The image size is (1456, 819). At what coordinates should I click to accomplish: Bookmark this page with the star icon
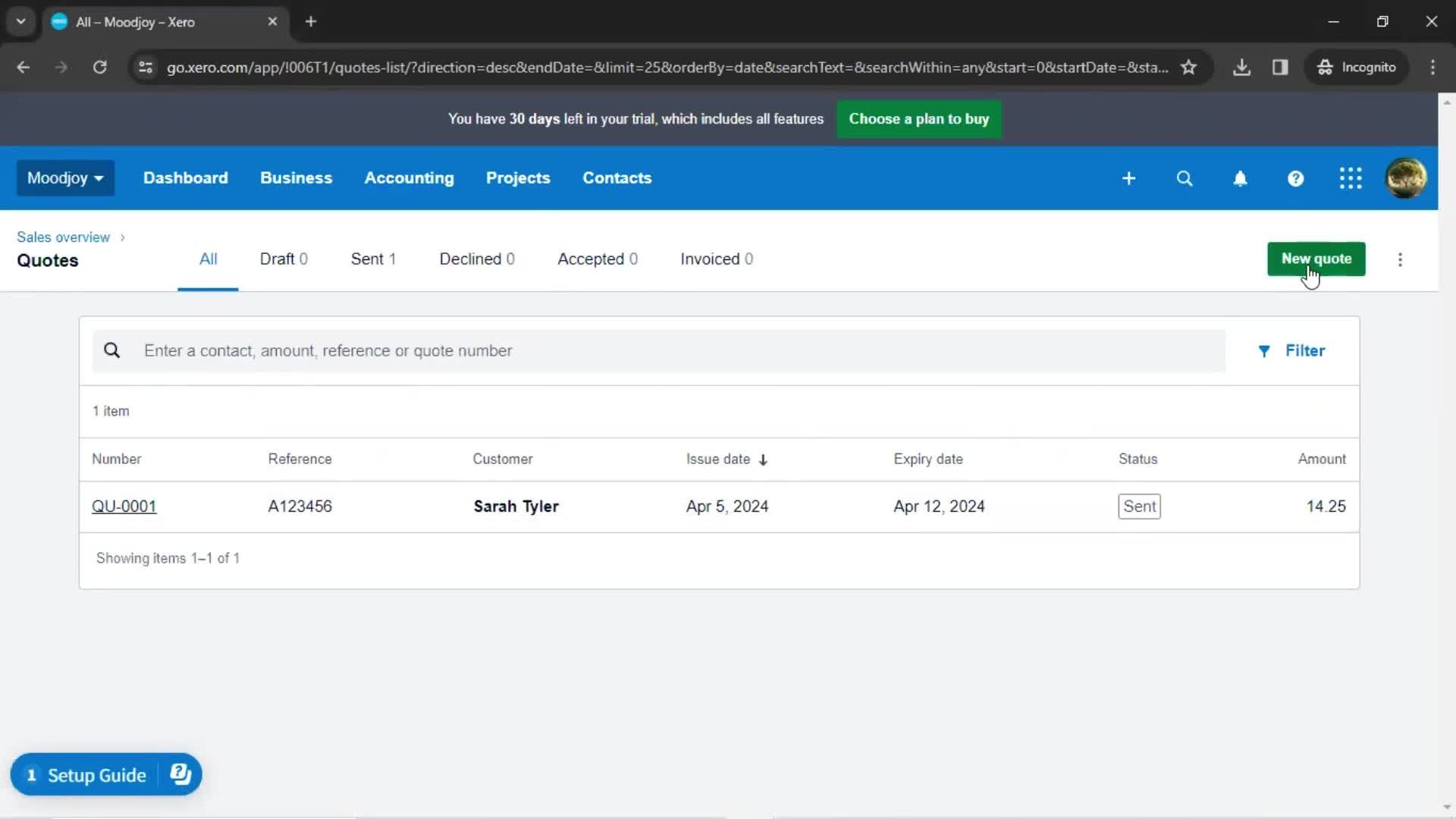tap(1188, 67)
